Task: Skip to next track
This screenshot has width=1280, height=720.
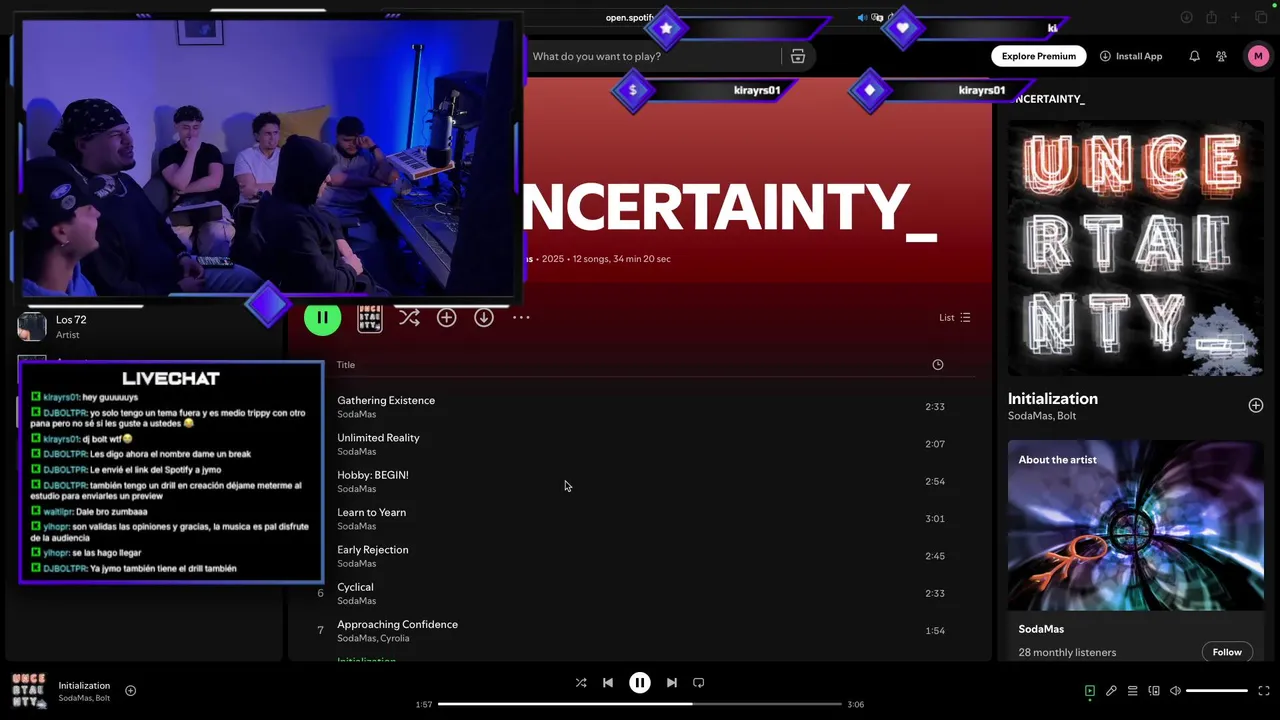Action: 672,683
